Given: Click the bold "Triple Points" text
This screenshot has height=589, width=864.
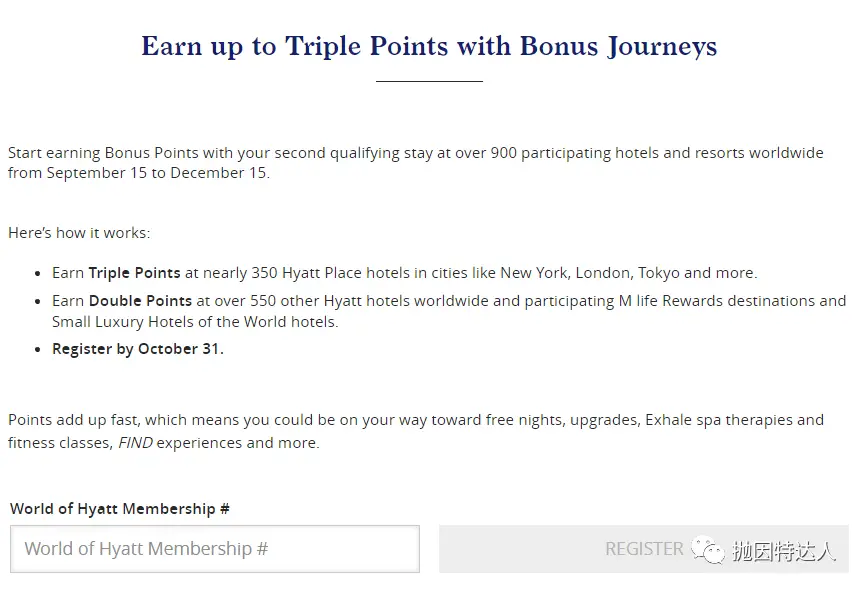Looking at the screenshot, I should click(x=134, y=273).
